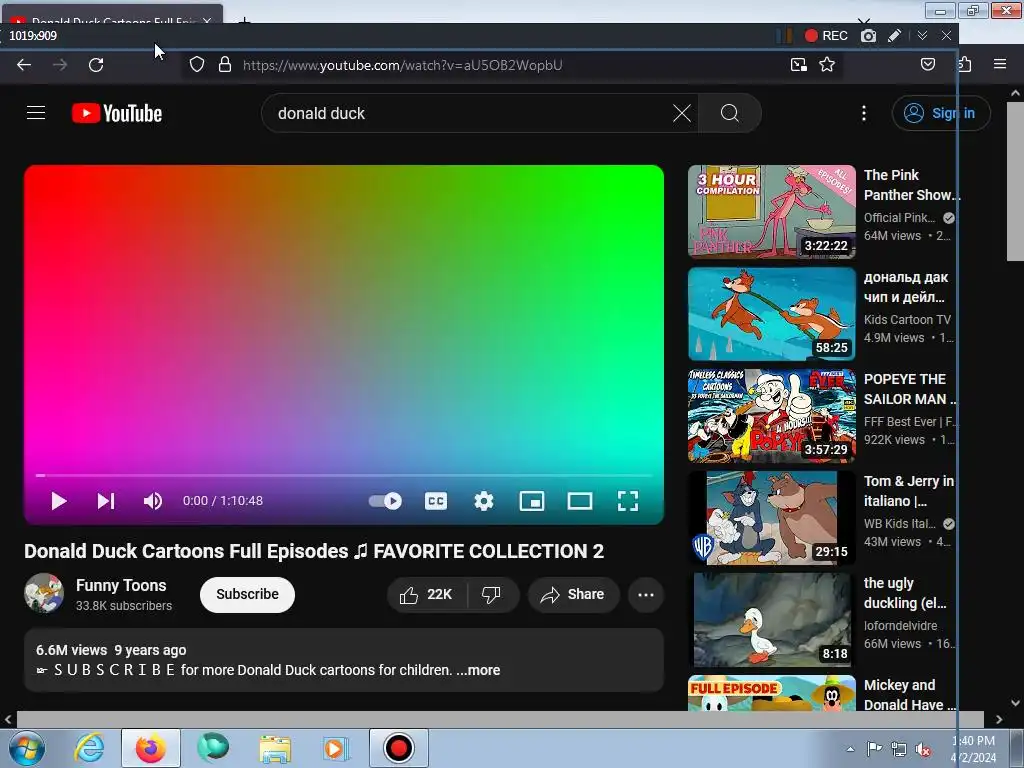
Task: Open Pink Panther Show compilation thumbnail
Action: pos(771,212)
